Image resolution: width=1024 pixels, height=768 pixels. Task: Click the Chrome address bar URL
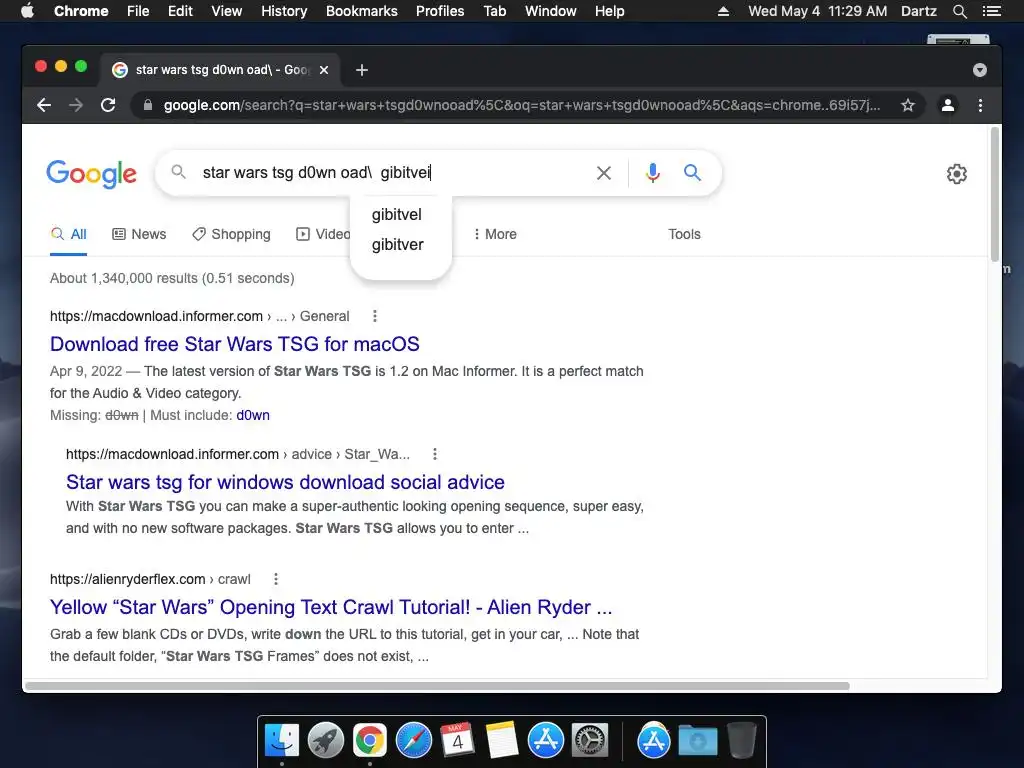521,105
